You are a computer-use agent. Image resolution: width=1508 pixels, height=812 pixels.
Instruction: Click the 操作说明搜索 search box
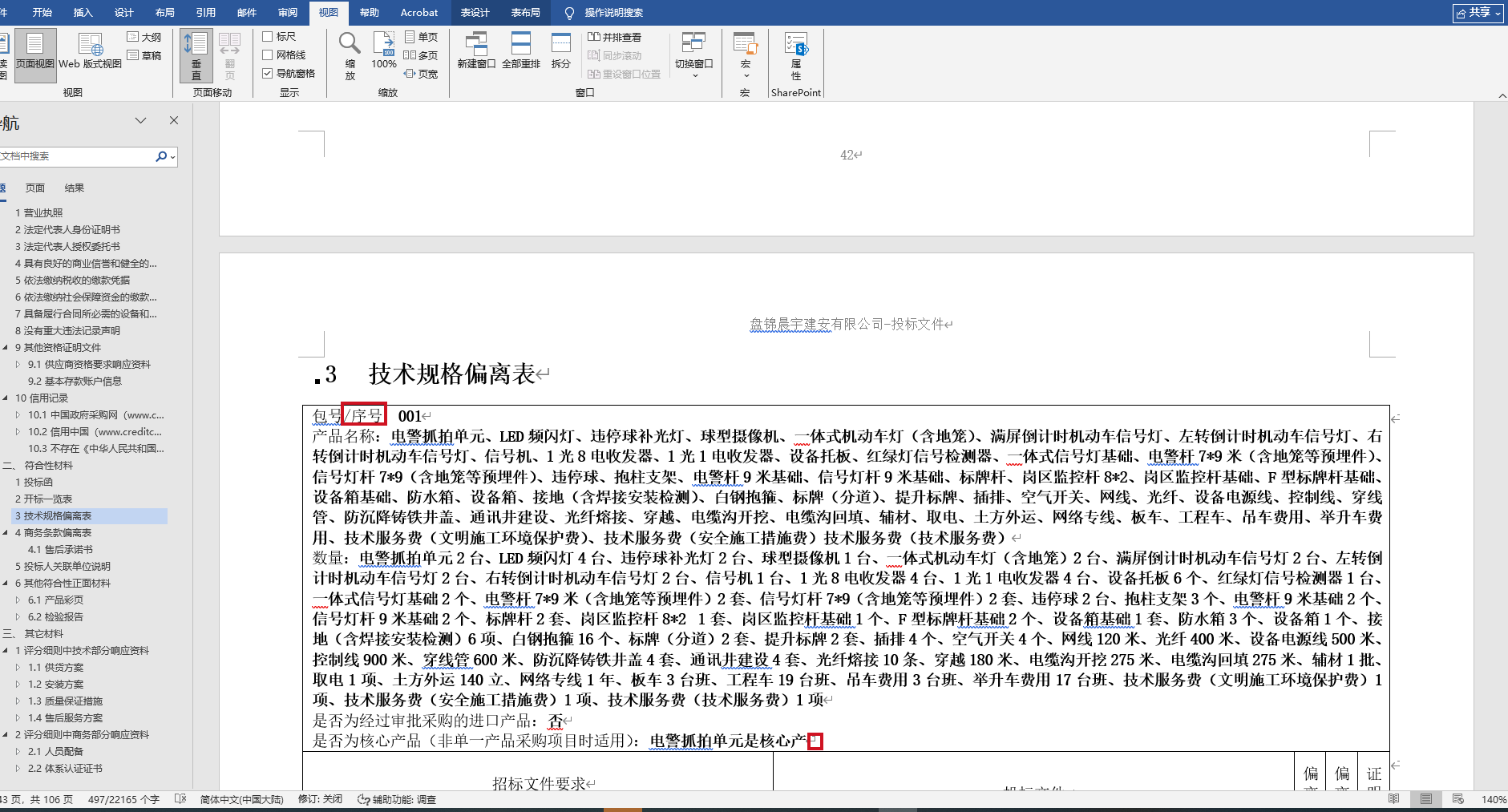[x=613, y=13]
